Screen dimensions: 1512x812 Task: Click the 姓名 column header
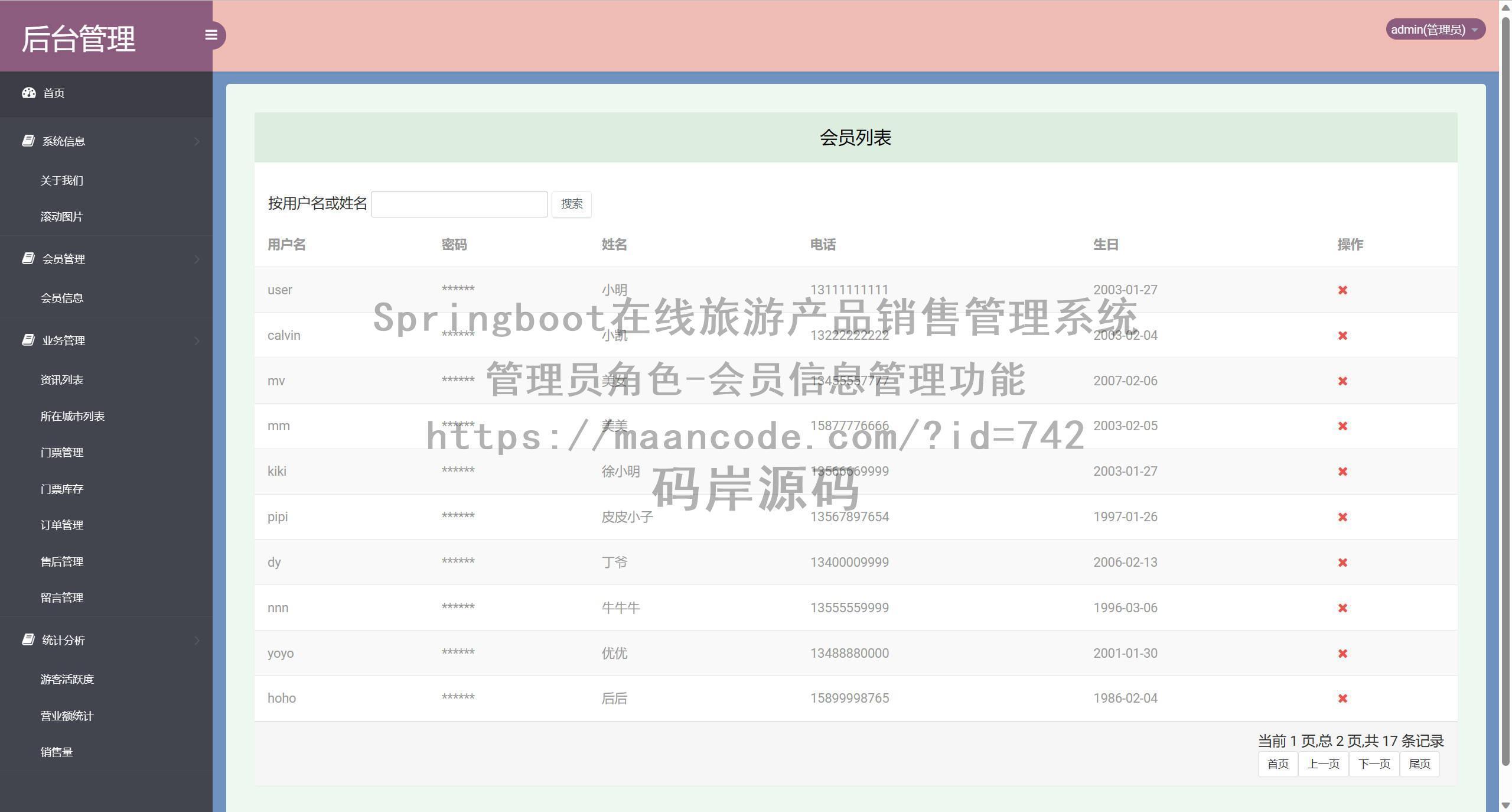click(x=614, y=245)
